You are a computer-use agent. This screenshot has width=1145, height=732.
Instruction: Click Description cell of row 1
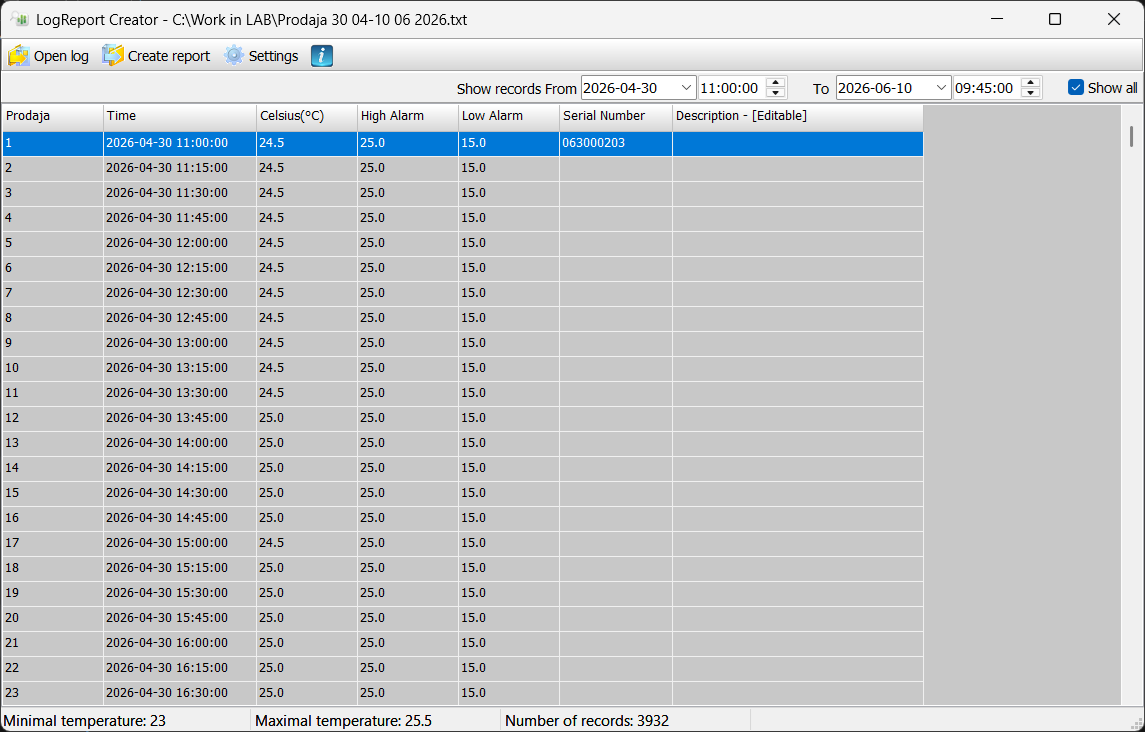click(x=797, y=143)
